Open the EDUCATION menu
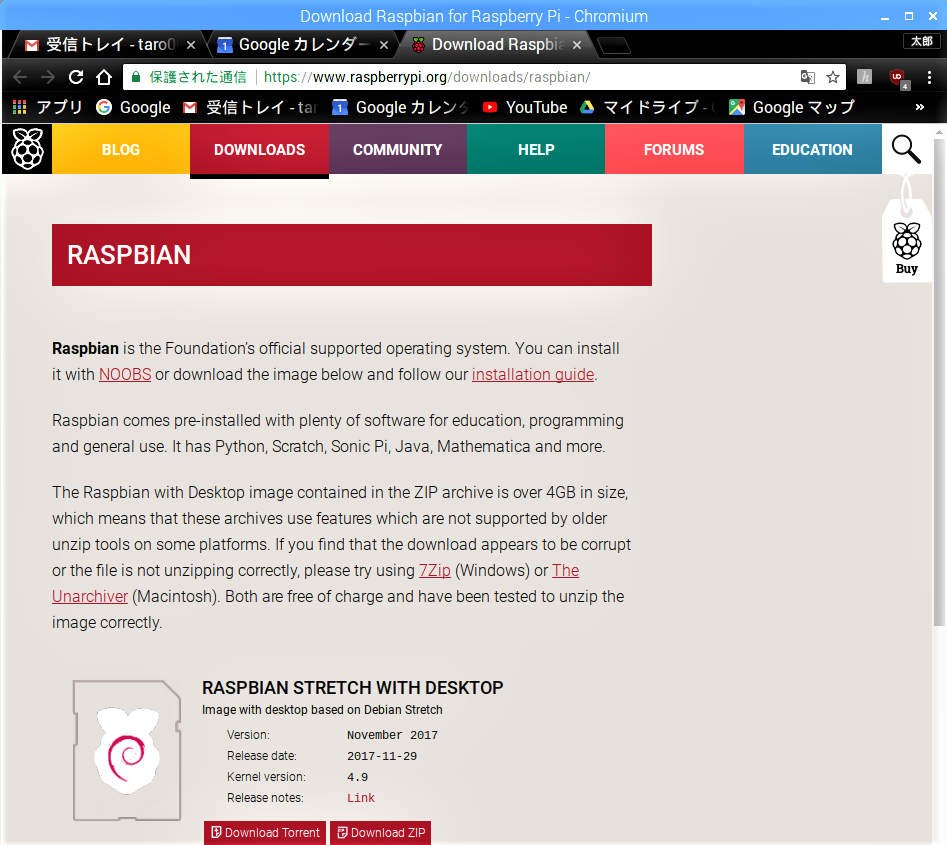The height and width of the screenshot is (845, 947). [812, 149]
